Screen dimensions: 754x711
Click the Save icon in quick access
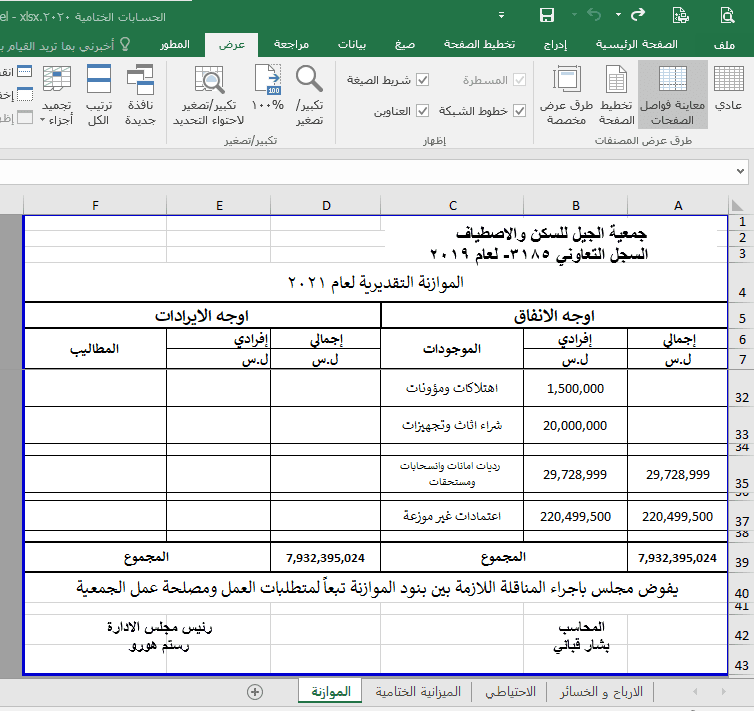click(547, 15)
